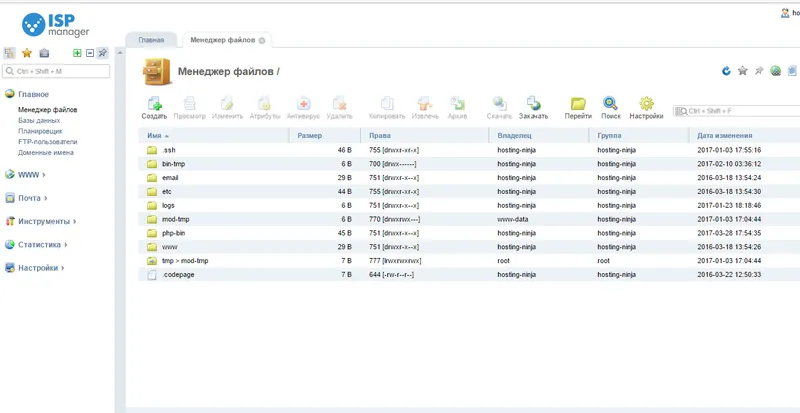The width and height of the screenshot is (800, 413).
Task: Expand the WWW menu section
Action: 25,175
